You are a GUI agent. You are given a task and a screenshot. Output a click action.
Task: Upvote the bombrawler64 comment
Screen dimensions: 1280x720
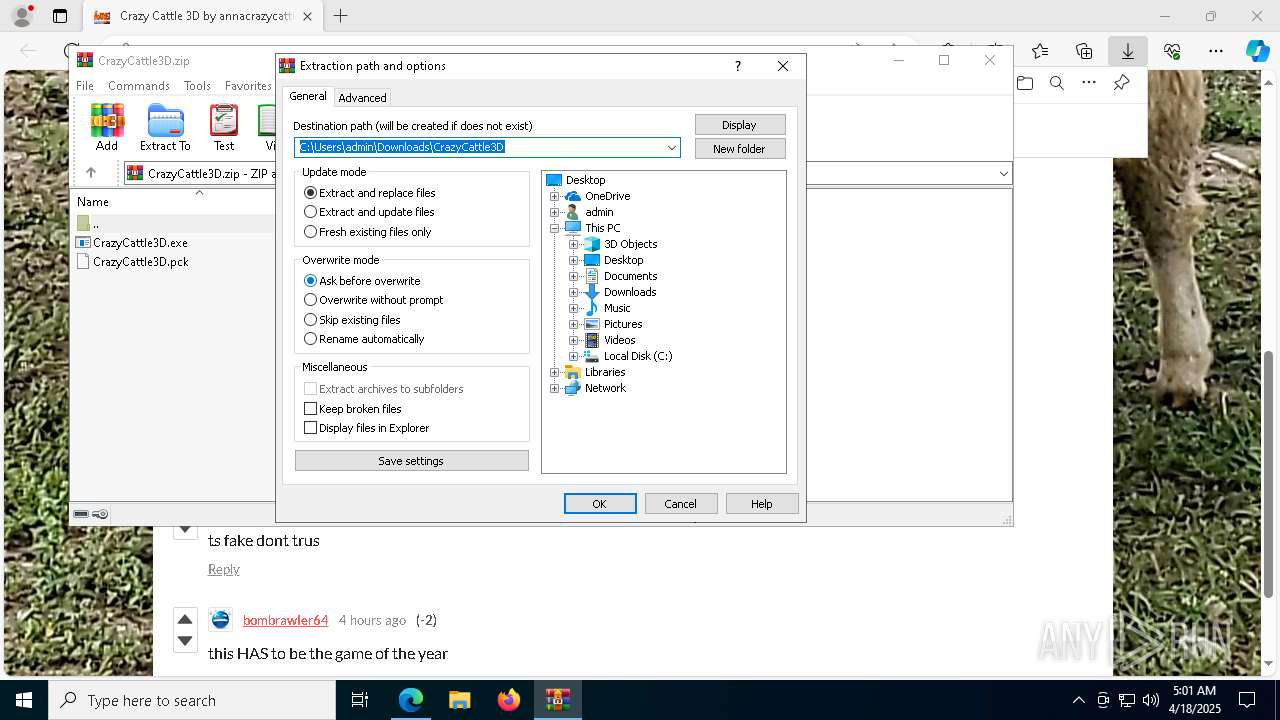point(185,619)
